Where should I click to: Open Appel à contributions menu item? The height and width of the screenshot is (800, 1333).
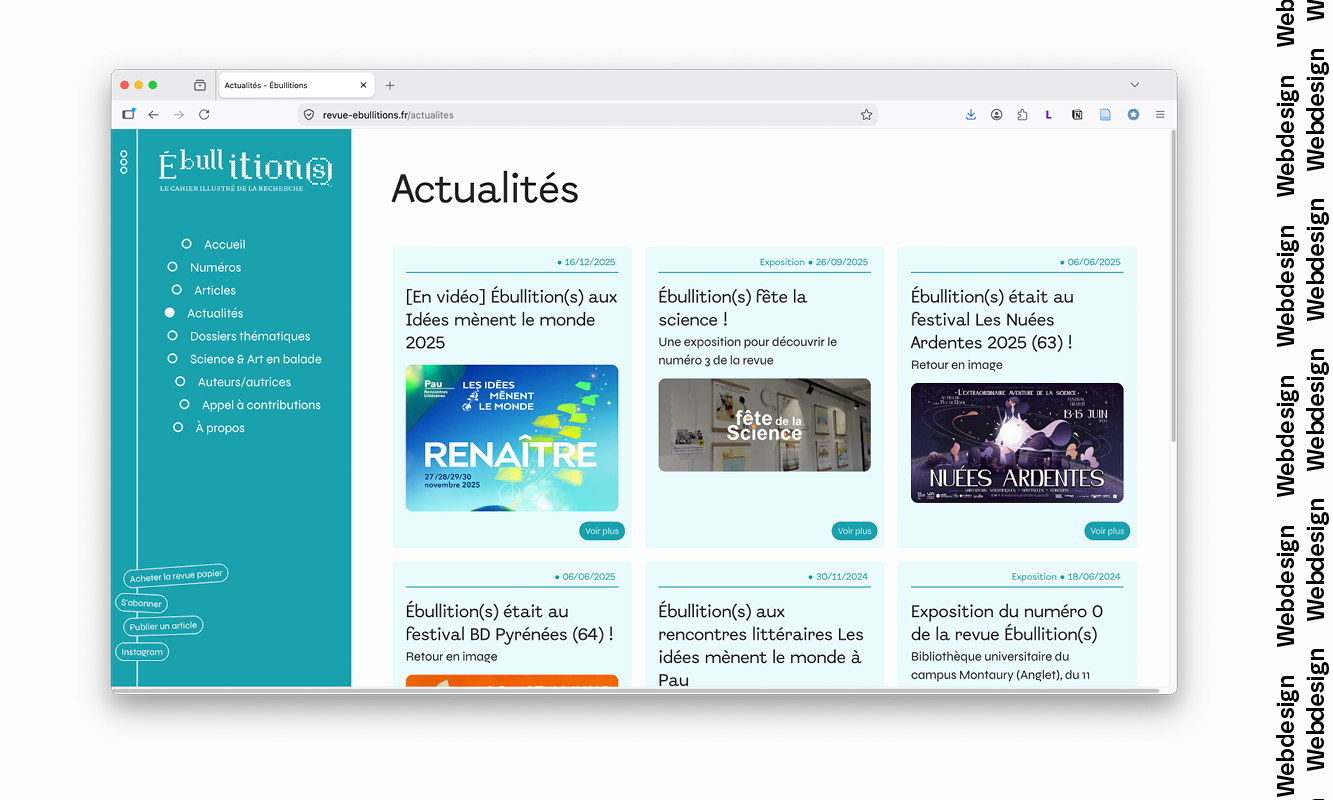tap(261, 406)
